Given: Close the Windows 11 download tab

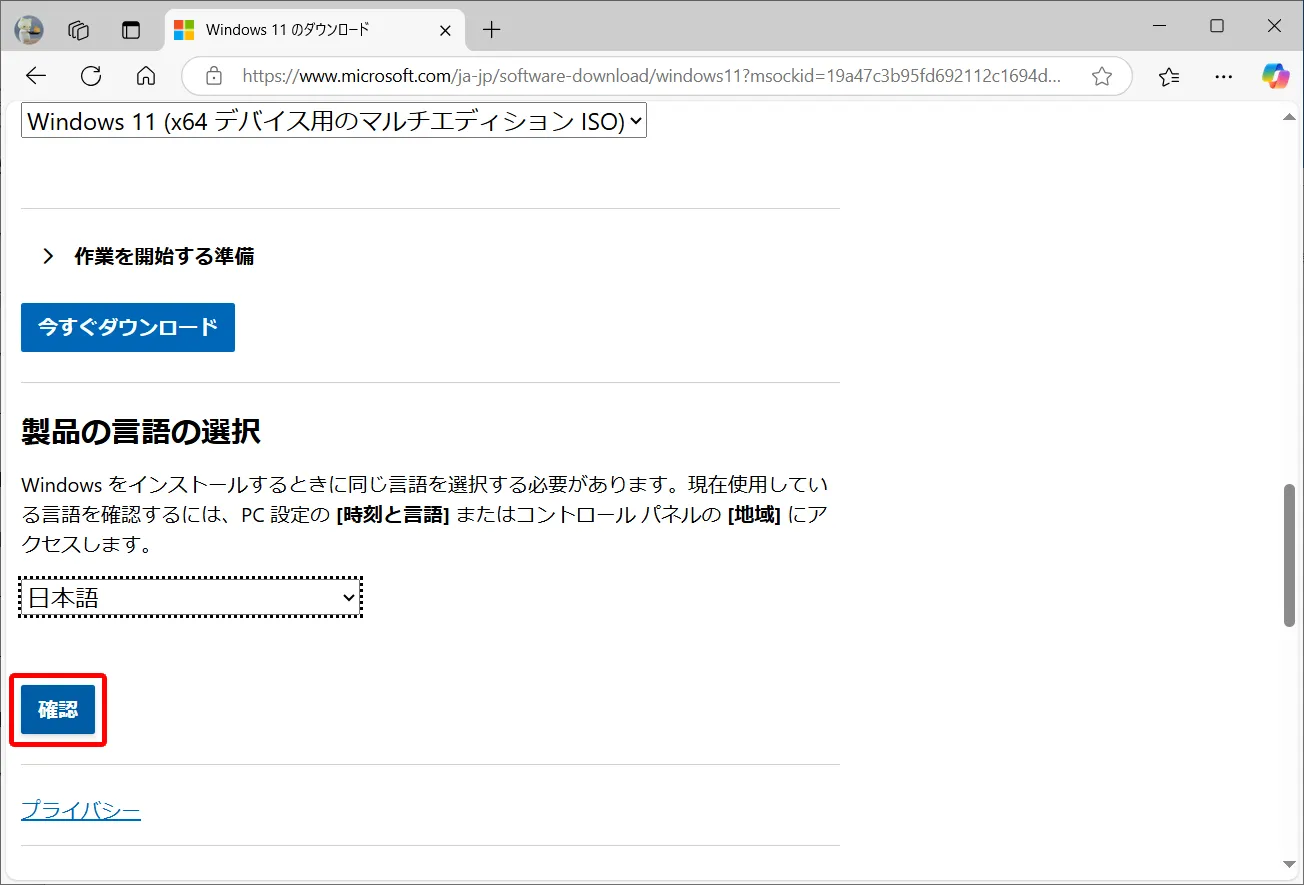Looking at the screenshot, I should pyautogui.click(x=446, y=30).
